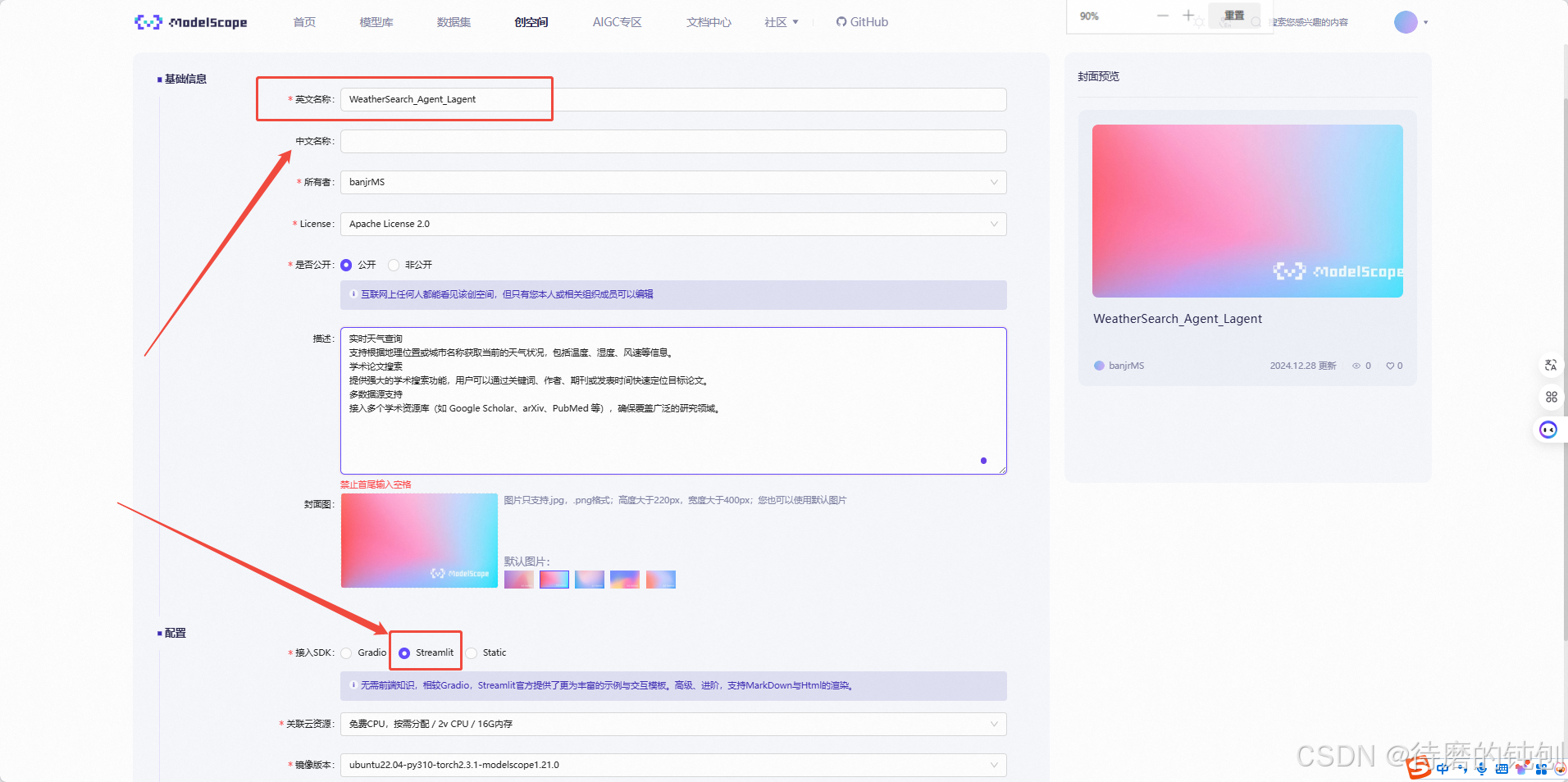Go to 首页 tab
Viewport: 1568px width, 782px height.
(304, 22)
